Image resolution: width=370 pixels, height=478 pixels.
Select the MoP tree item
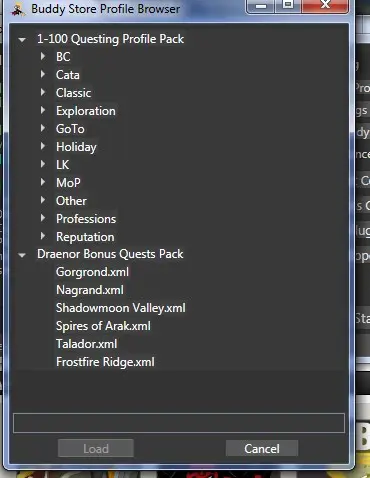coord(68,183)
